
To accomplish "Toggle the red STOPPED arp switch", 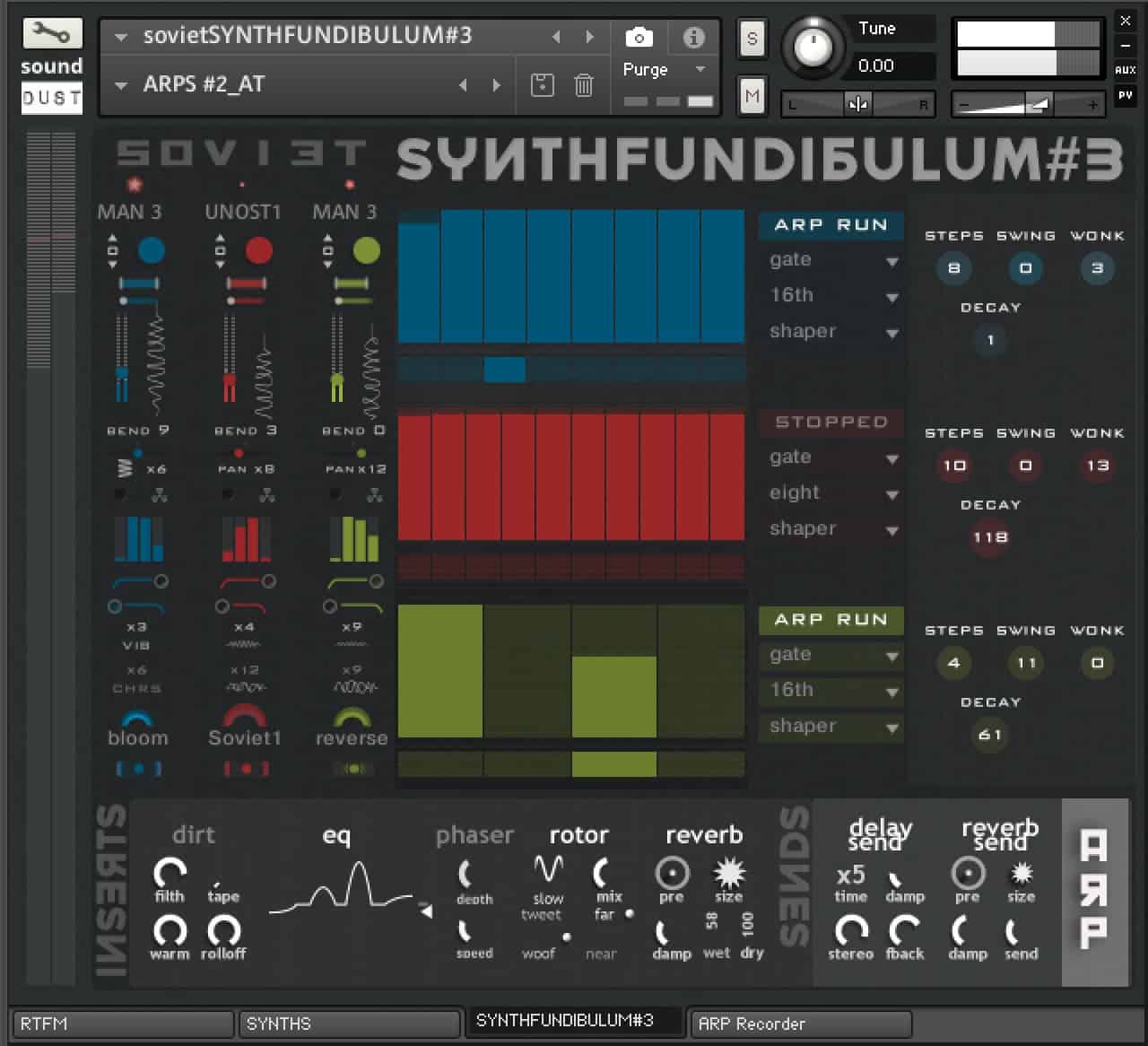I will [831, 423].
